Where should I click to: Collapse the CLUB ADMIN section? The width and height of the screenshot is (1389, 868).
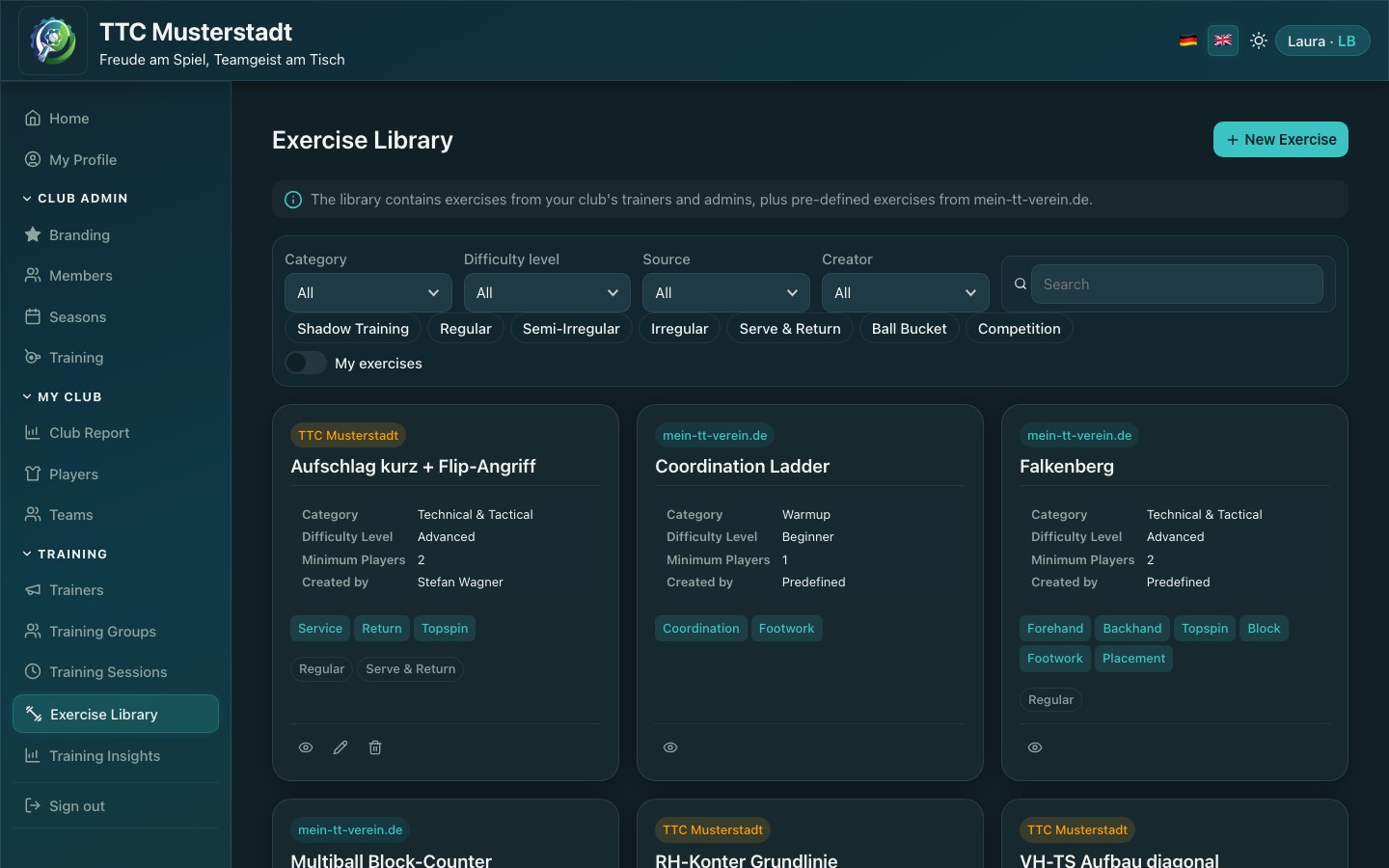75,199
